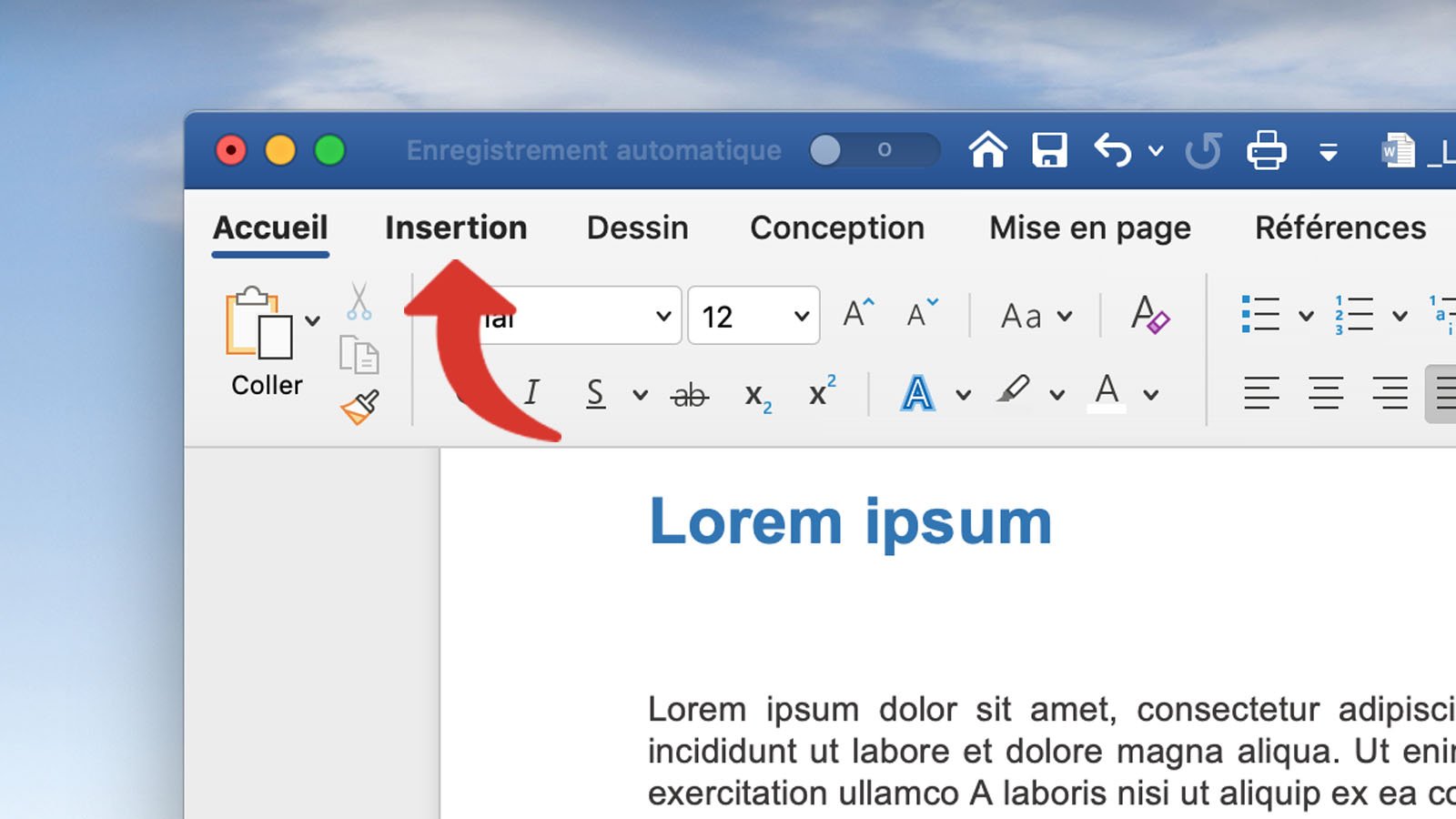Switch to the Insertion ribbon tab
This screenshot has width=1456, height=819.
tap(456, 227)
